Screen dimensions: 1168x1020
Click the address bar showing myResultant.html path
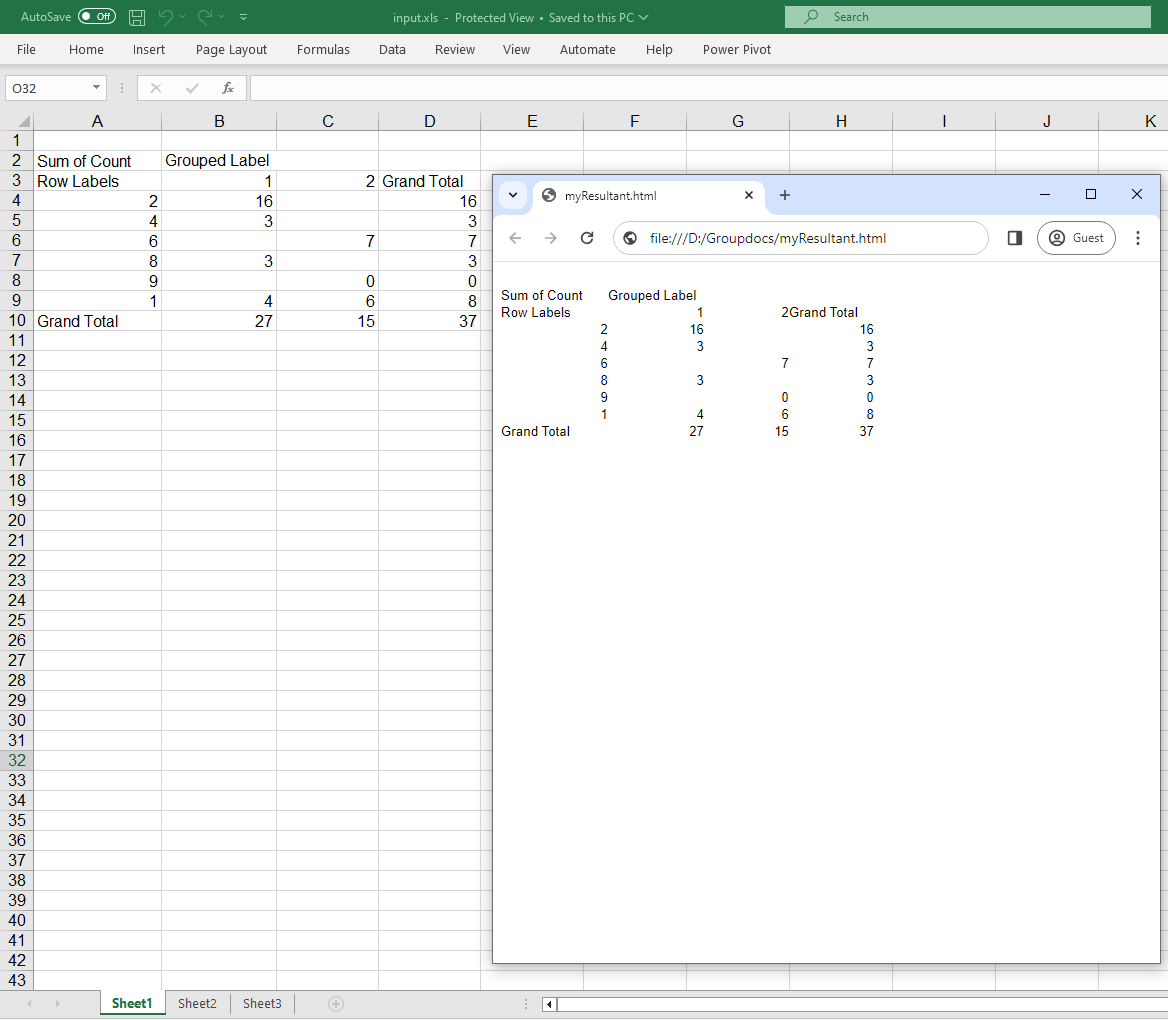(800, 238)
